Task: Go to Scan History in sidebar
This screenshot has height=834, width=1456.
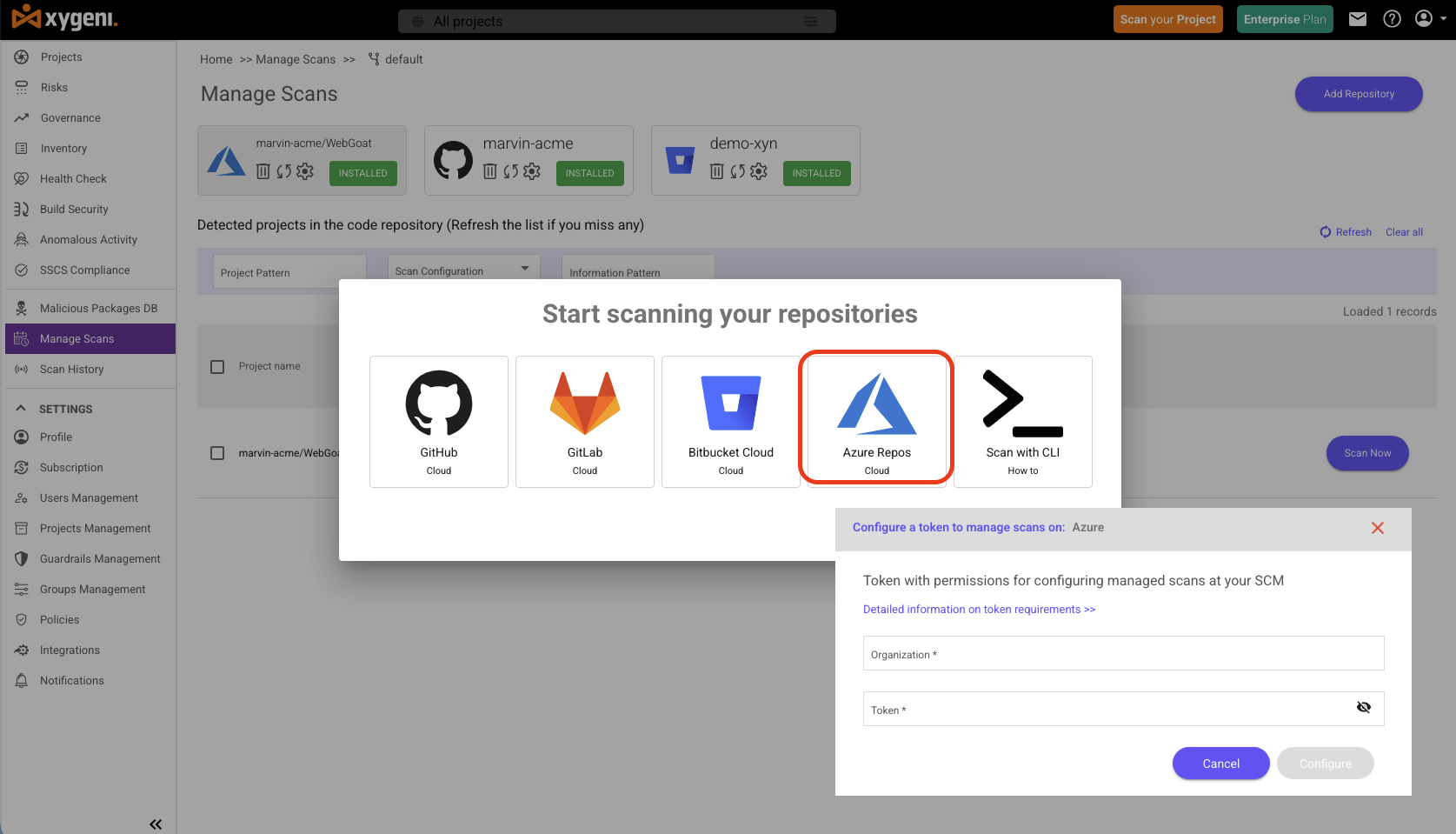Action: click(x=71, y=370)
